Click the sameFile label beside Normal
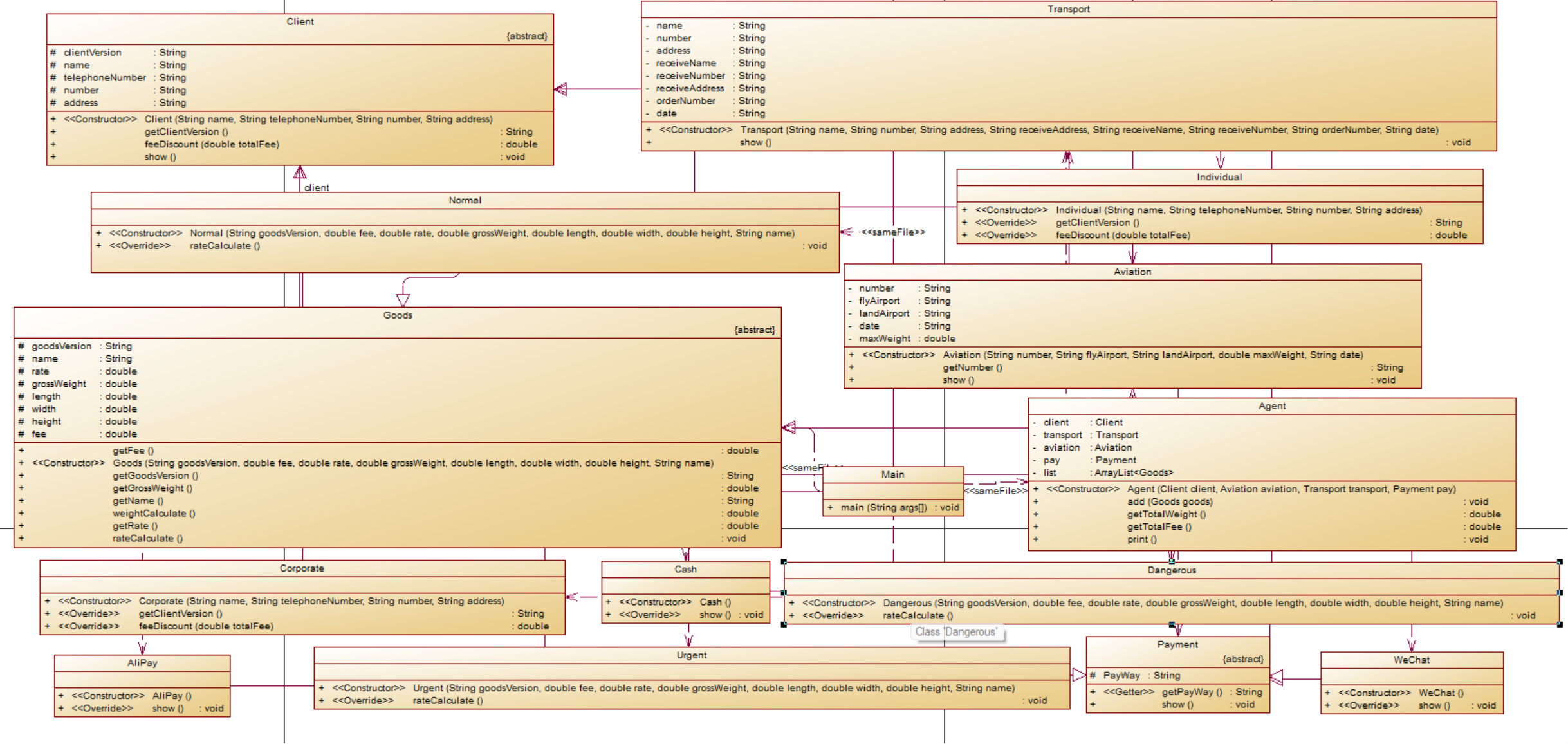1568x744 pixels. tap(892, 232)
